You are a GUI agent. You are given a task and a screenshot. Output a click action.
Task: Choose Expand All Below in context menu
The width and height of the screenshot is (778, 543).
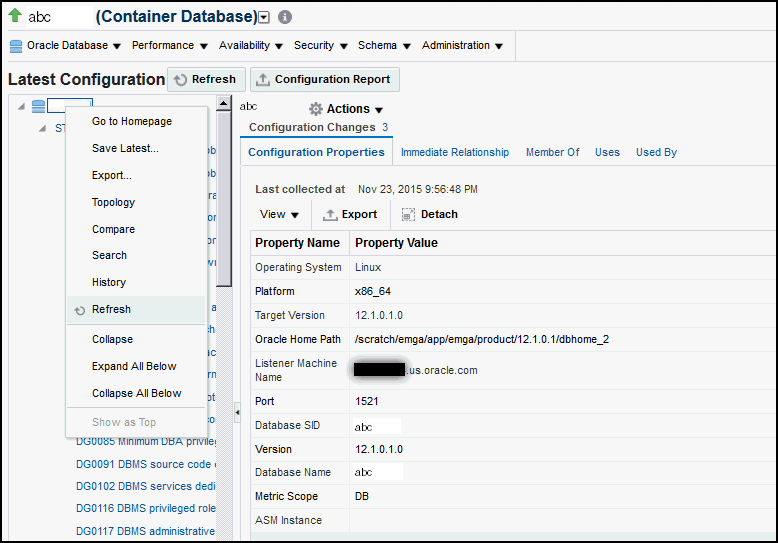(134, 366)
